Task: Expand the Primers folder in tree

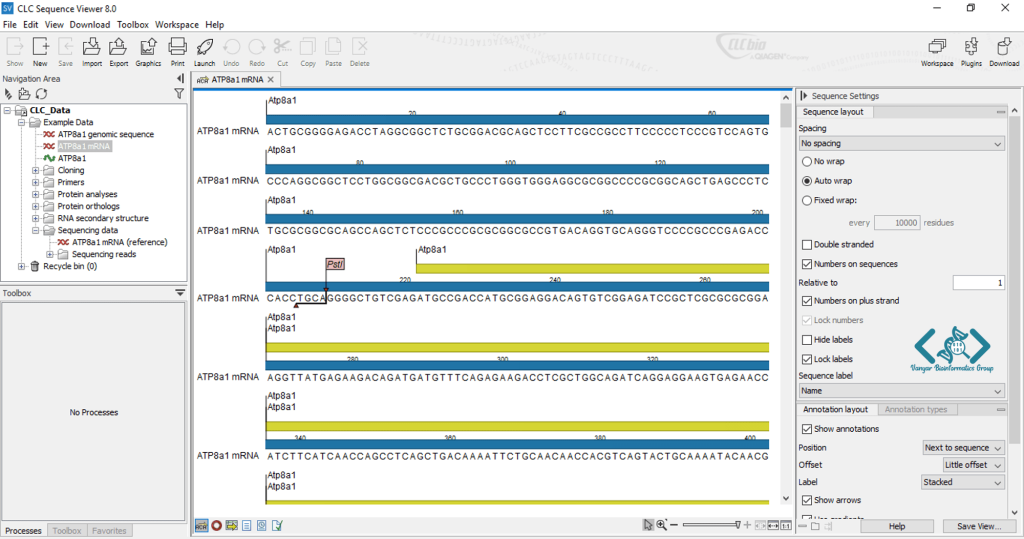Action: pos(36,182)
